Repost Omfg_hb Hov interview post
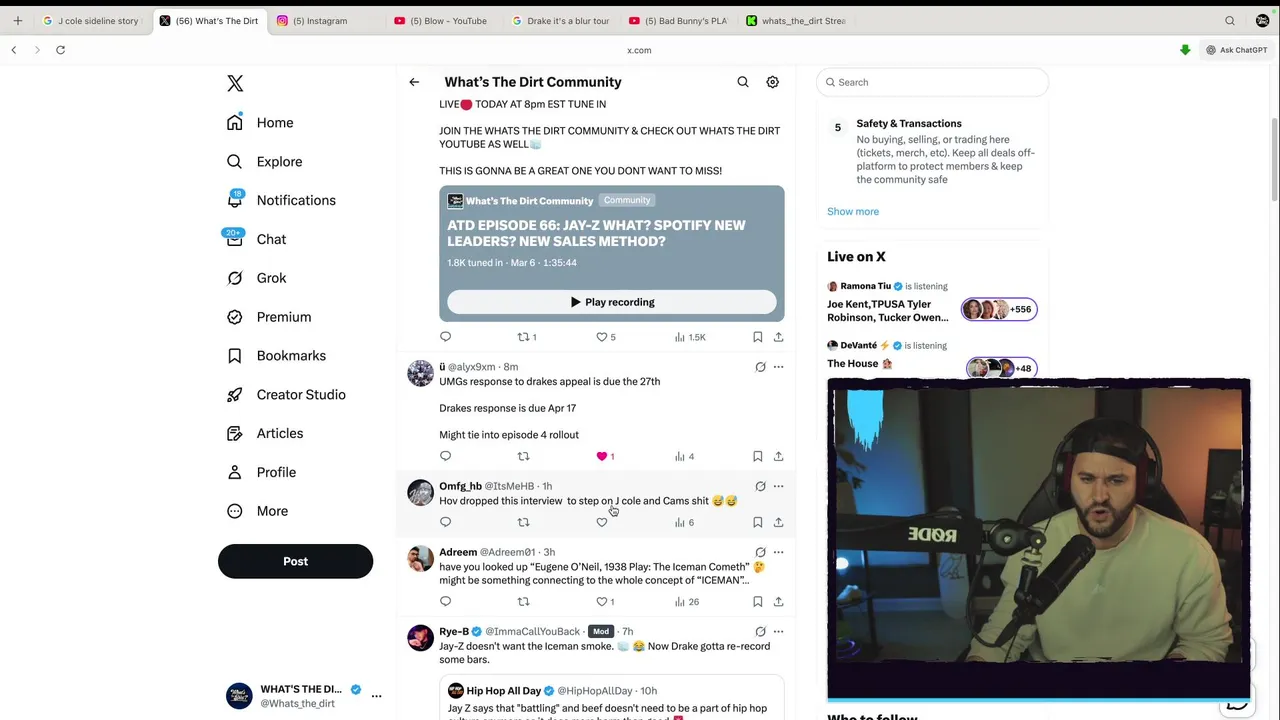Viewport: 1280px width, 720px height. coord(523,522)
